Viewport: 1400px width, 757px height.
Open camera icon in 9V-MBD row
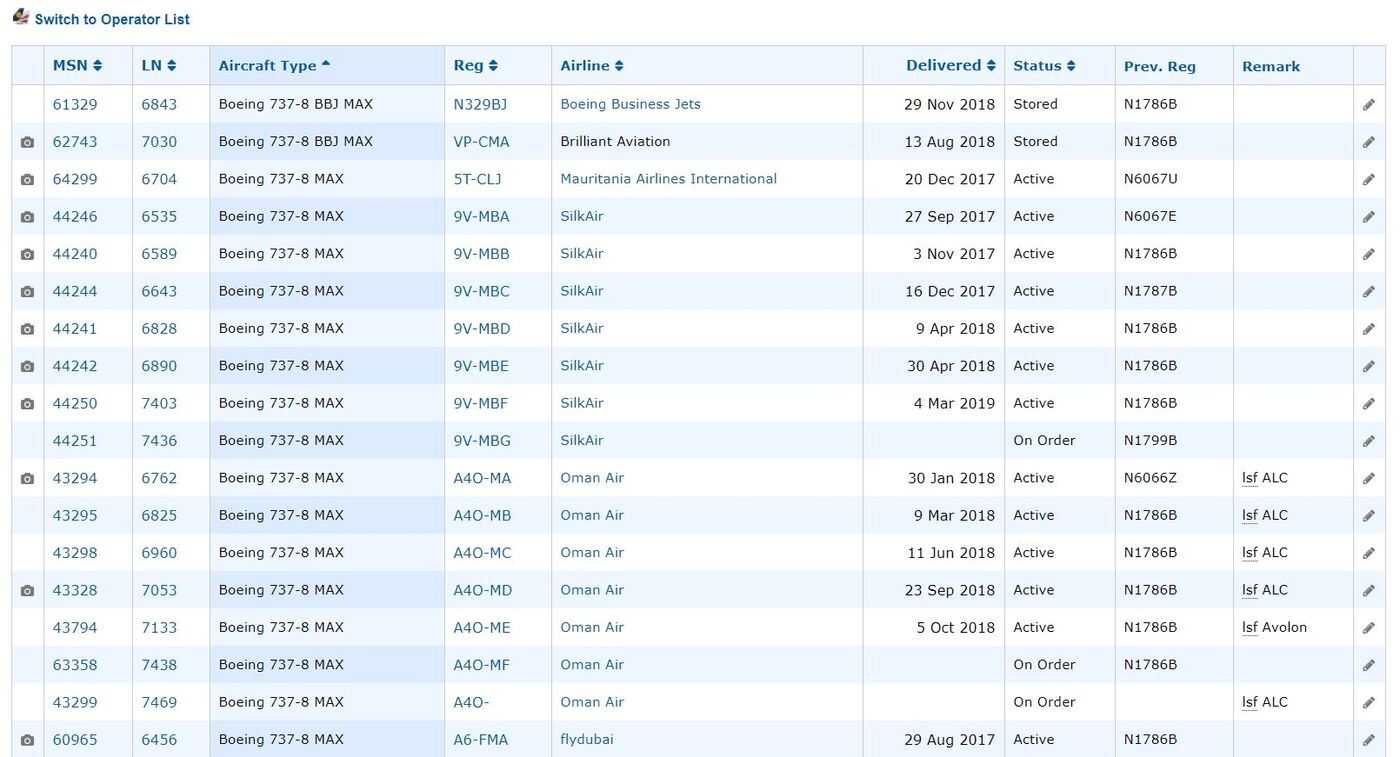point(27,329)
